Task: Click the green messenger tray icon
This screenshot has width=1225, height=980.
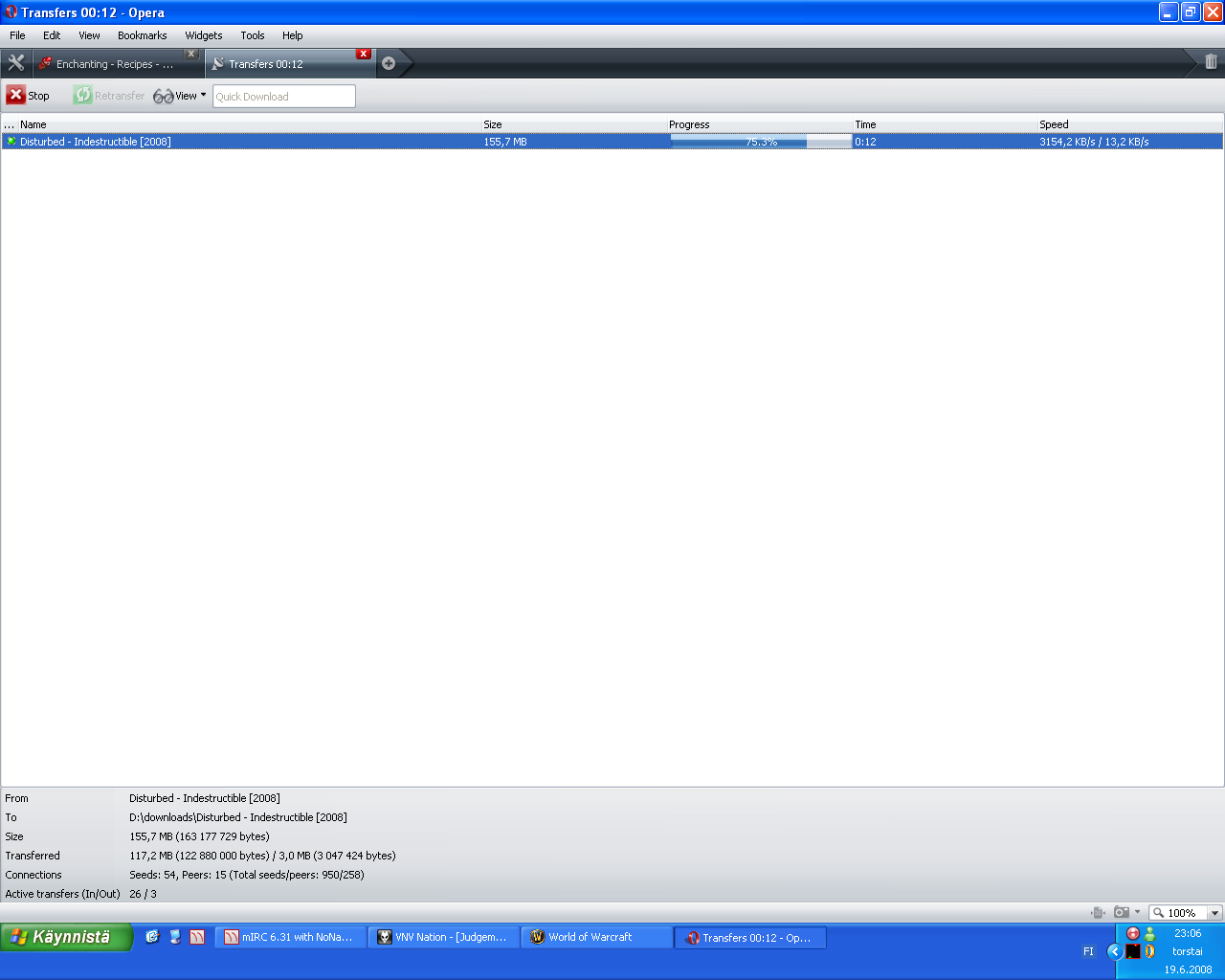Action: click(x=1149, y=933)
